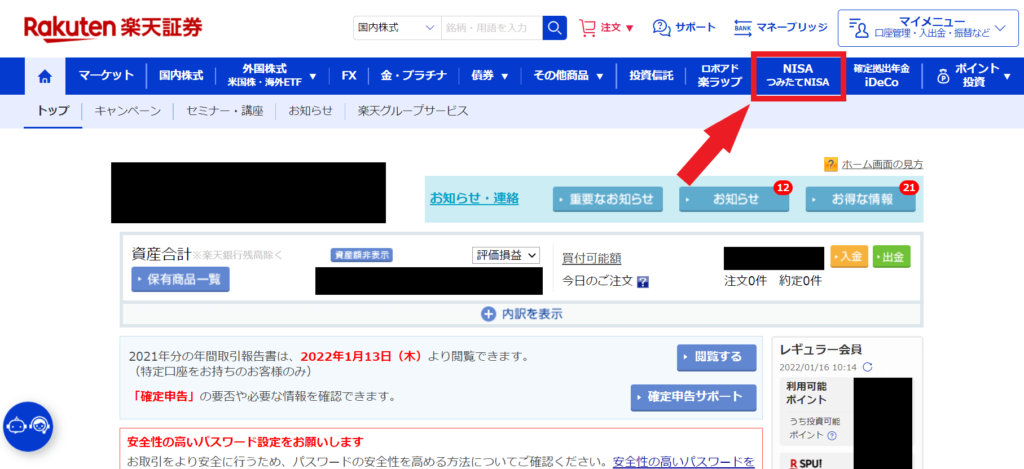Select the トップ sub-tab
This screenshot has width=1024, height=469.
click(53, 111)
